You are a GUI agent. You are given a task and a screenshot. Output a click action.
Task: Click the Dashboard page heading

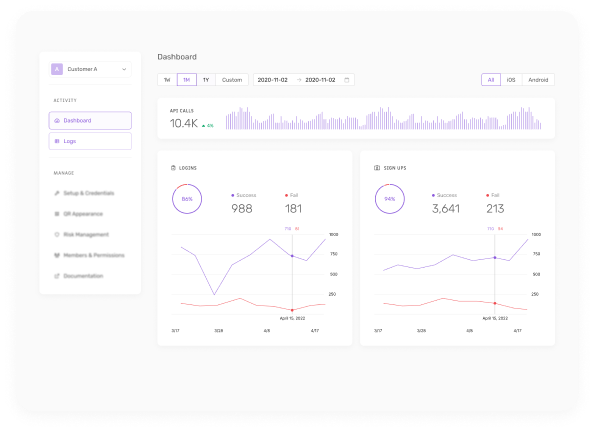pos(177,57)
